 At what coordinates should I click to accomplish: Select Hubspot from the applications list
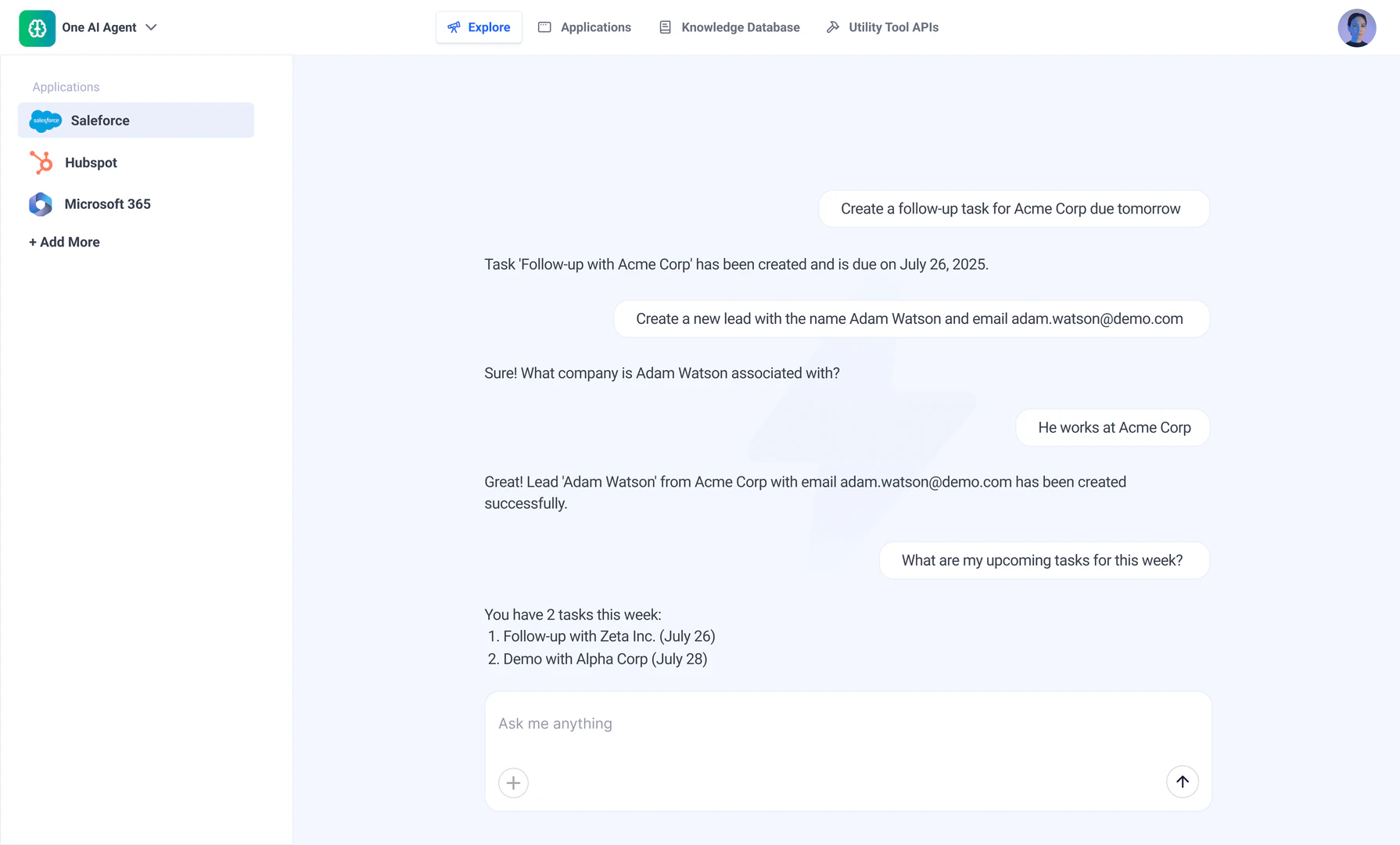[x=91, y=163]
